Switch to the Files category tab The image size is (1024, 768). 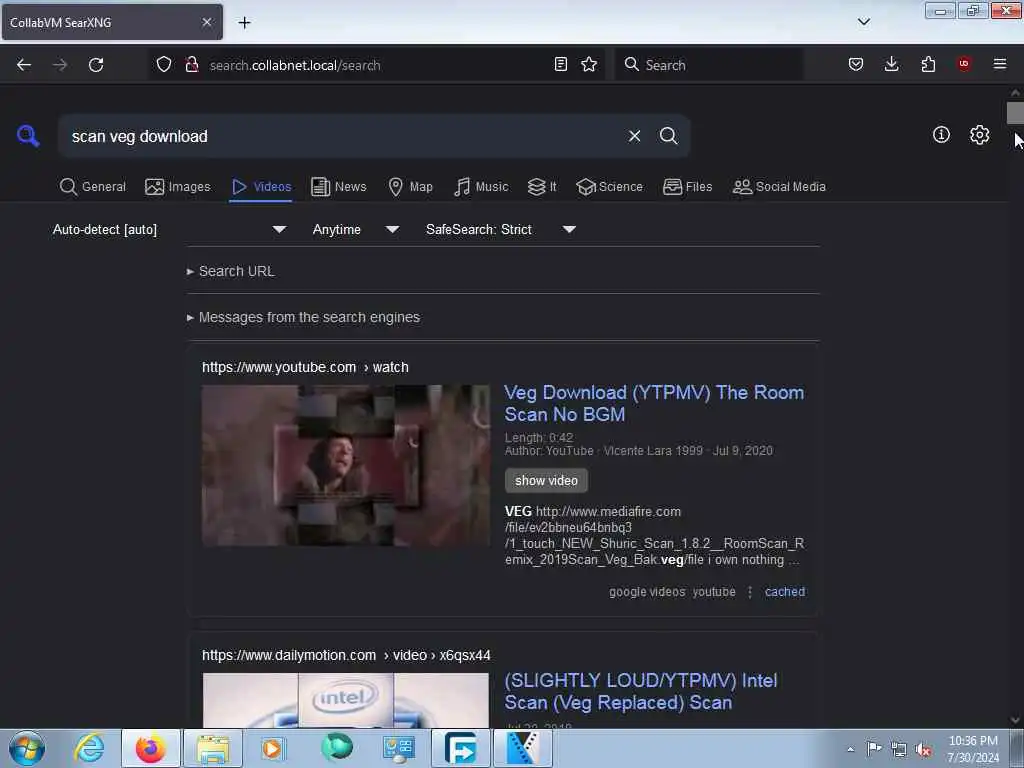pyautogui.click(x=687, y=187)
